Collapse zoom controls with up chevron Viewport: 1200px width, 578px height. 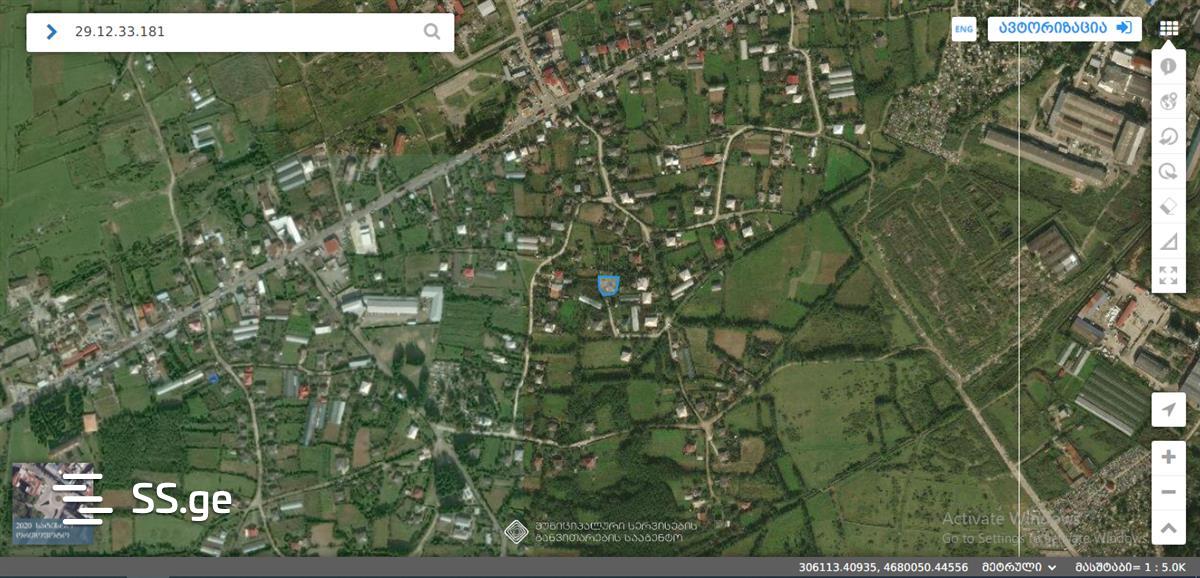[x=1169, y=527]
